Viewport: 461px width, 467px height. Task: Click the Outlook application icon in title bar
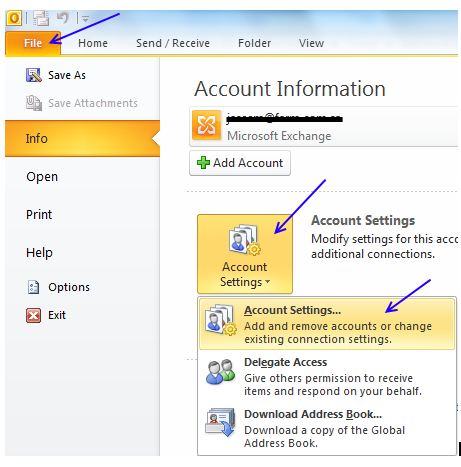click(14, 18)
